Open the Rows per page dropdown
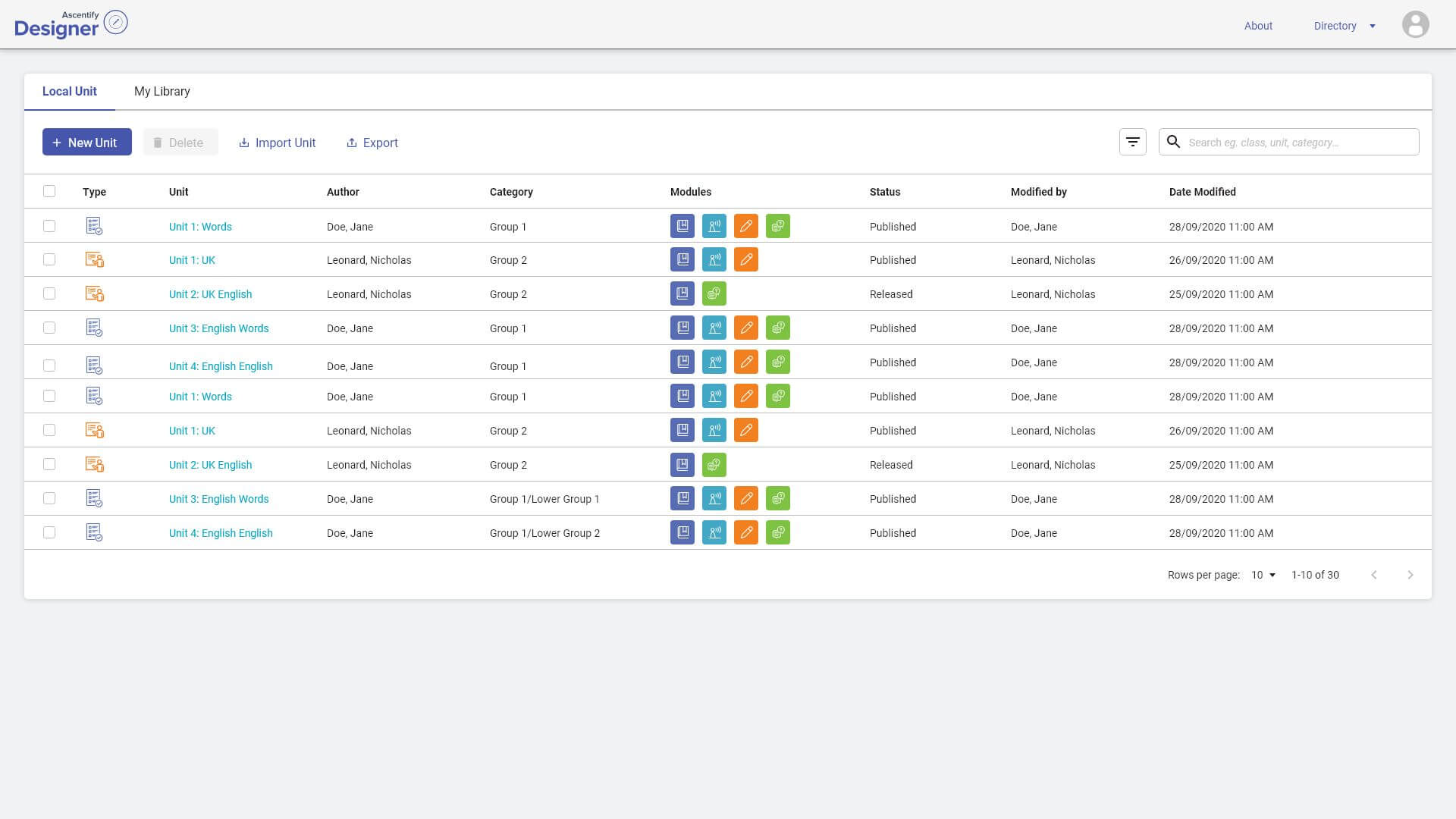The height and width of the screenshot is (819, 1456). [1263, 575]
